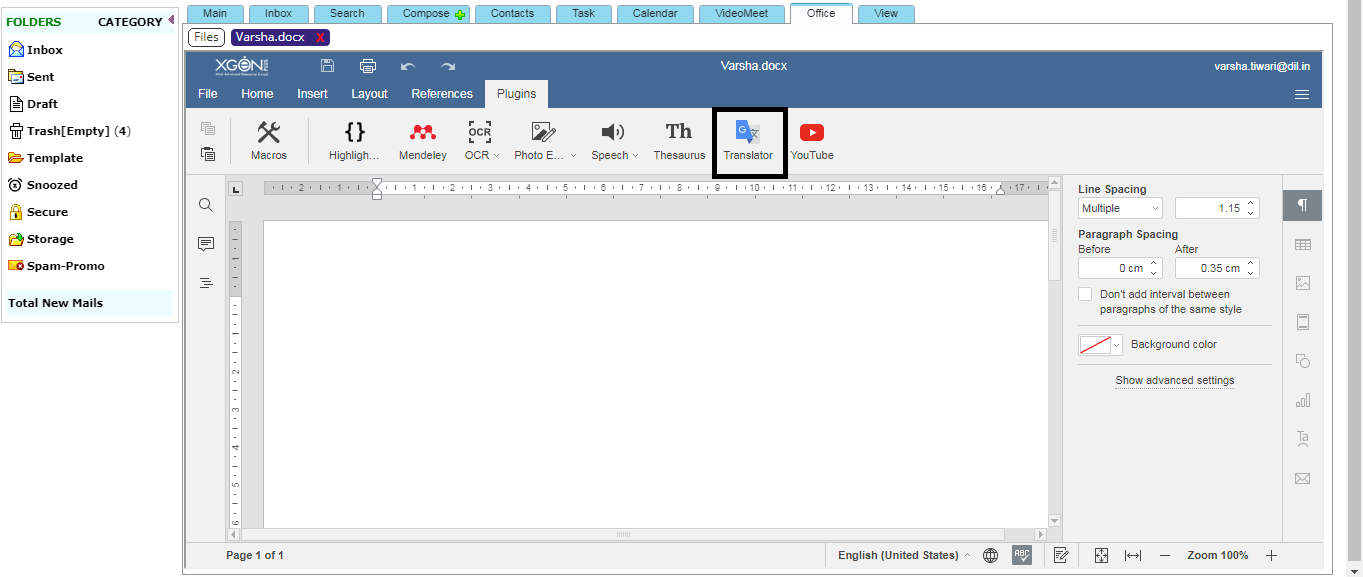The height and width of the screenshot is (577, 1363).
Task: Zoom in with the plus button
Action: [1272, 555]
